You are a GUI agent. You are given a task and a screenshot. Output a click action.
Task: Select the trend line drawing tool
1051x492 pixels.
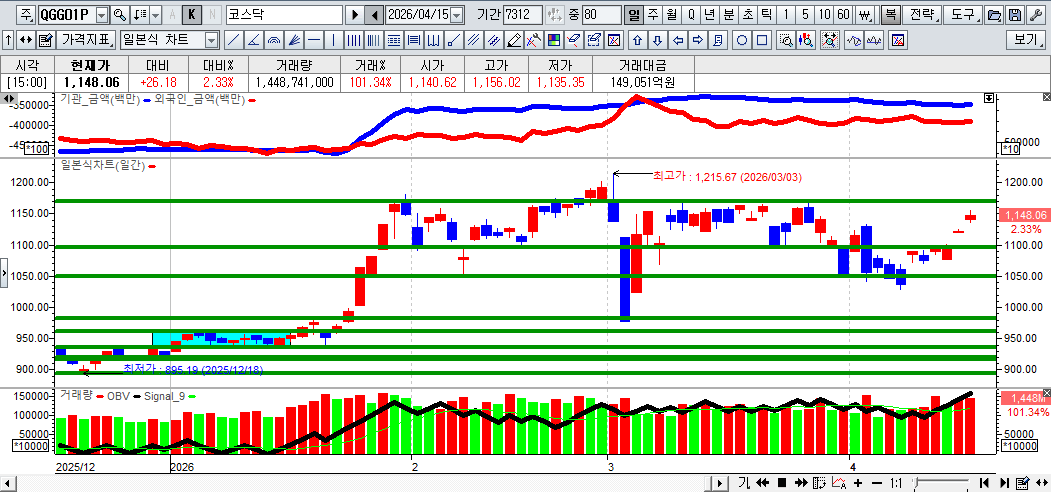[x=233, y=41]
